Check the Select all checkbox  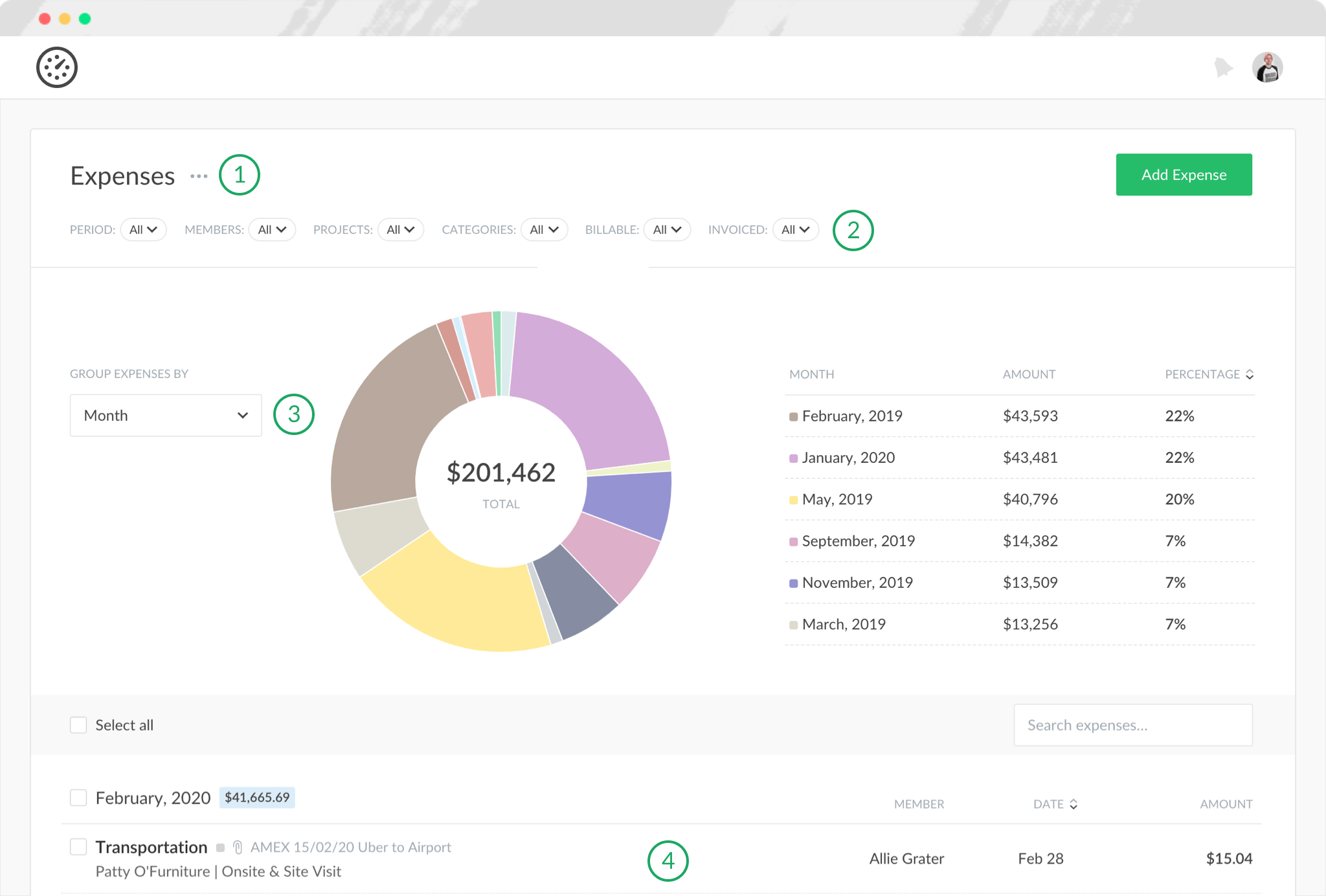(x=78, y=725)
